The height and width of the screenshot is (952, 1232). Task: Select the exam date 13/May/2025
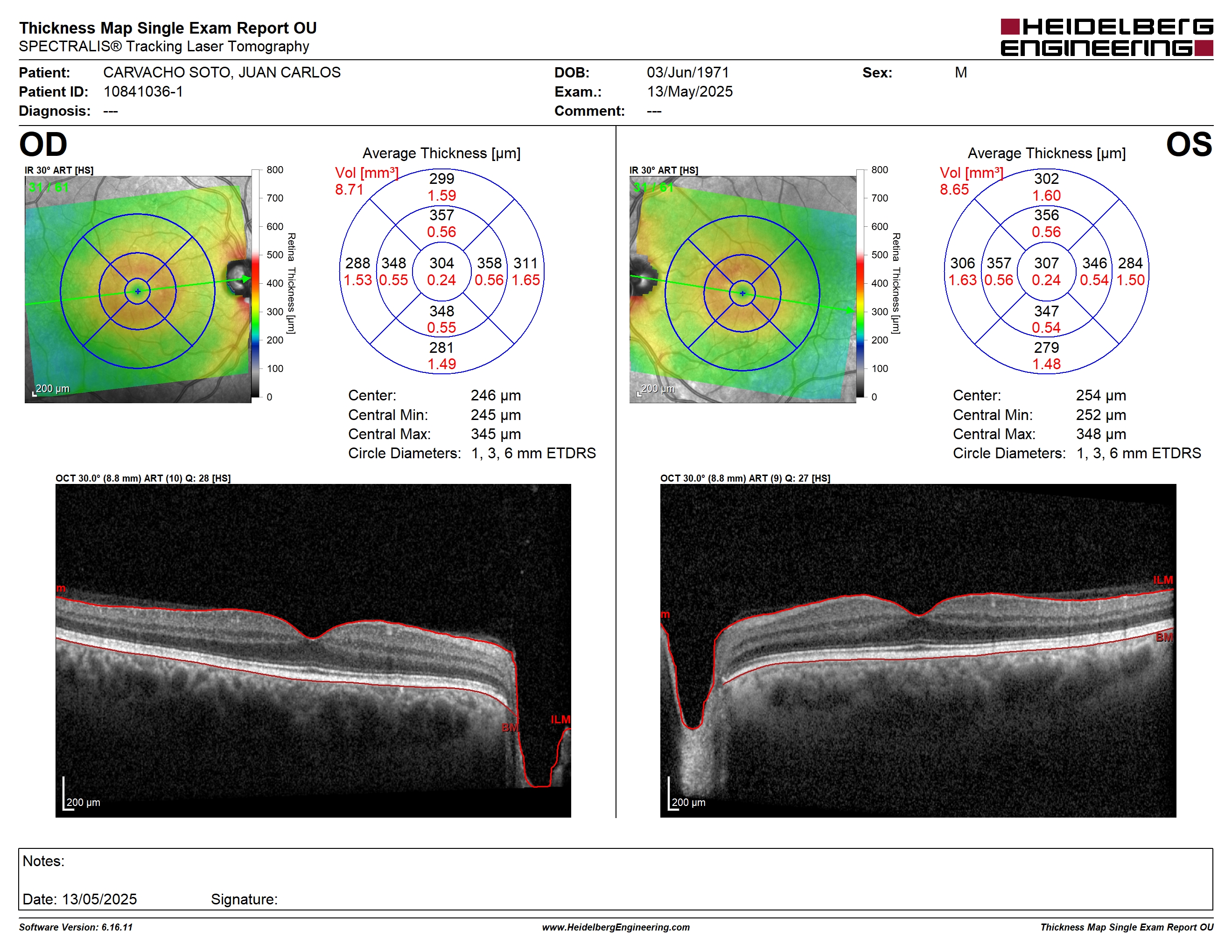click(x=689, y=92)
